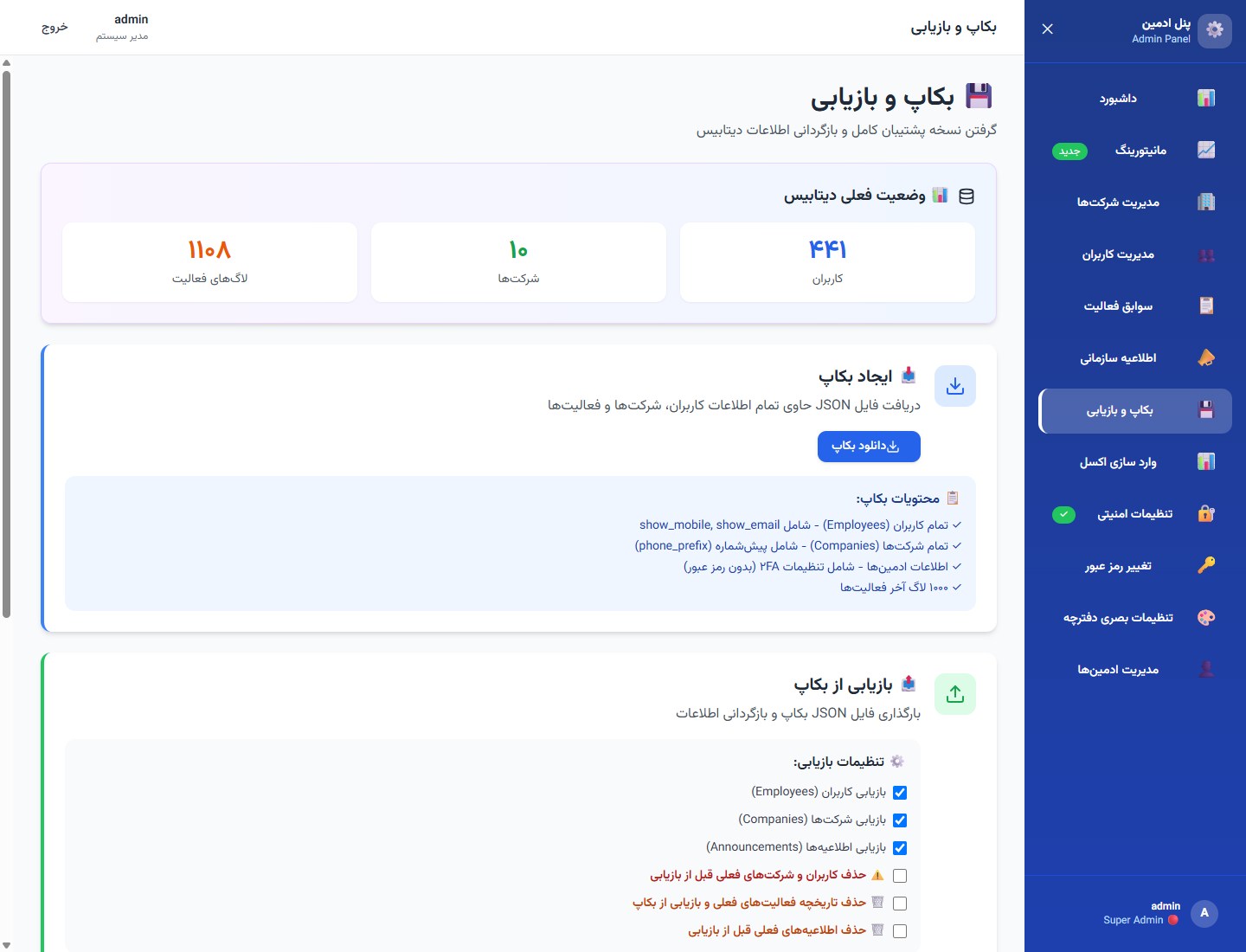The image size is (1246, 952).
Task: Click the green upload icon in restore card
Action: point(955,694)
